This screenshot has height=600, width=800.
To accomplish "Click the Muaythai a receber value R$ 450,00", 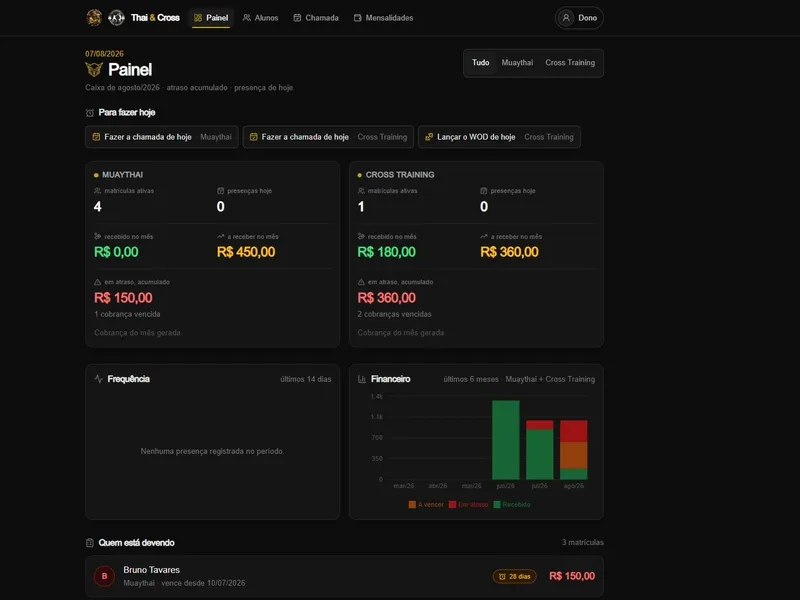I will [246, 252].
